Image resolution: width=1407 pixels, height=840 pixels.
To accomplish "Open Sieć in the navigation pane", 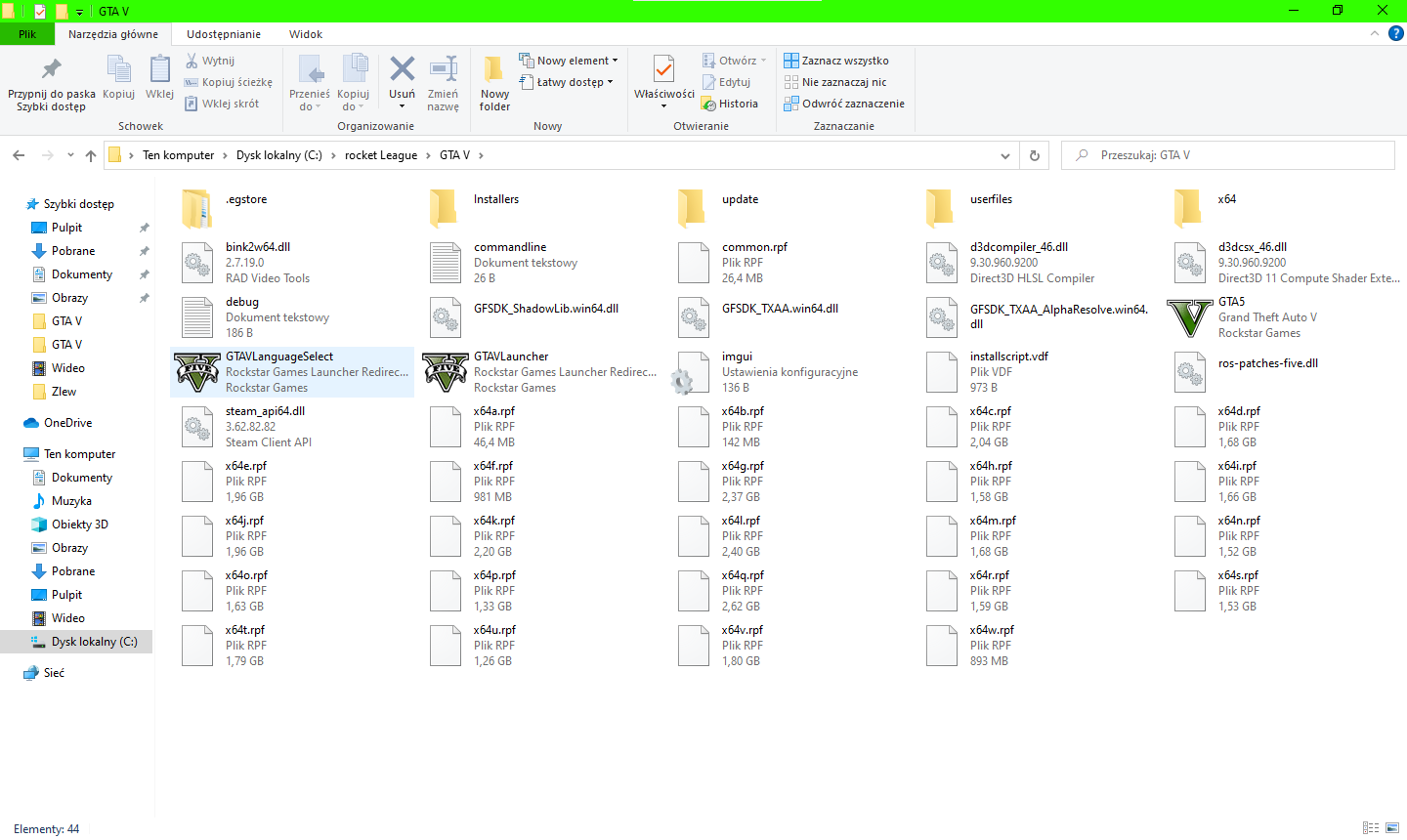I will pos(54,673).
